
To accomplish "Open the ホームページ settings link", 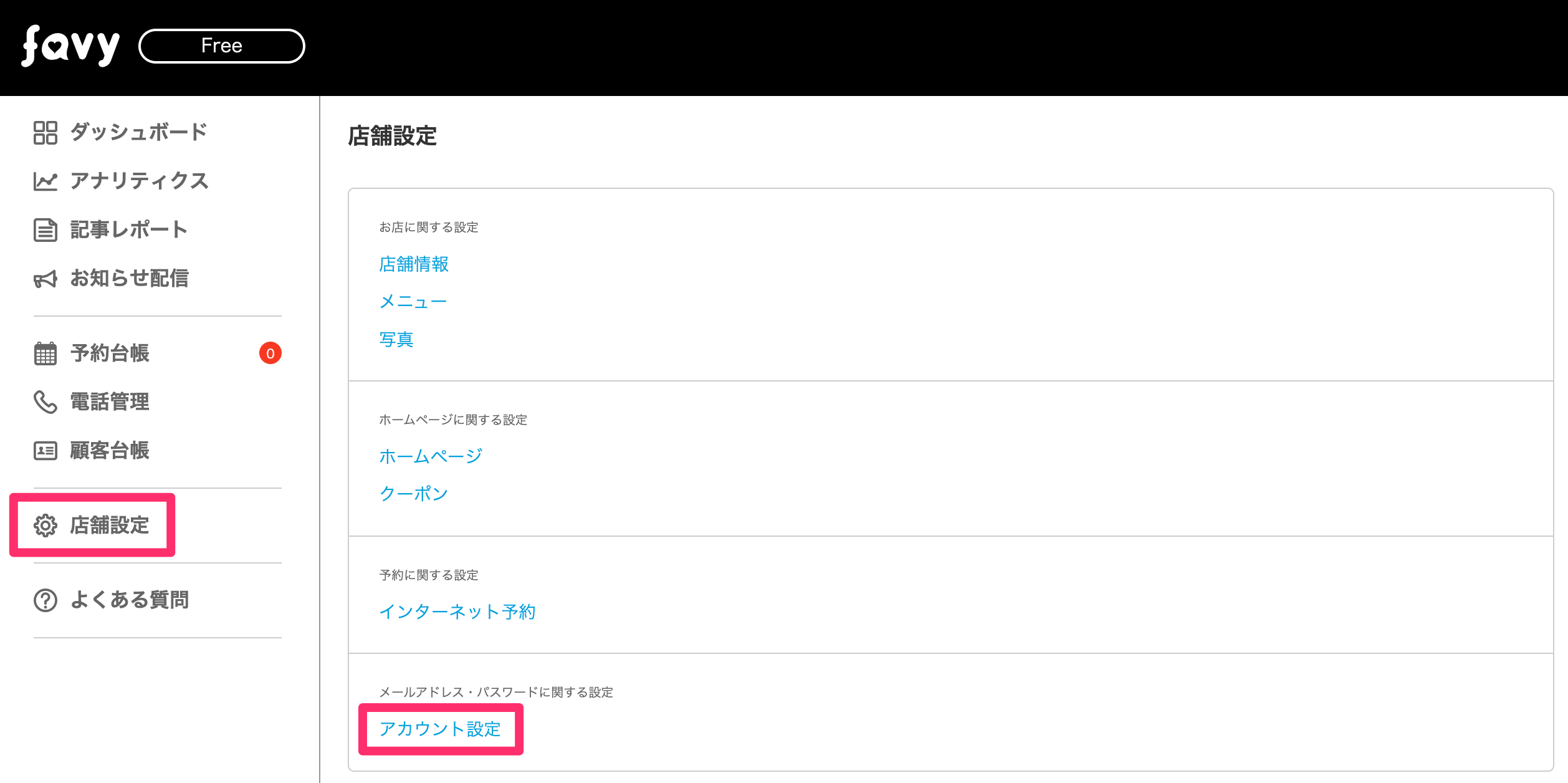I will click(431, 456).
